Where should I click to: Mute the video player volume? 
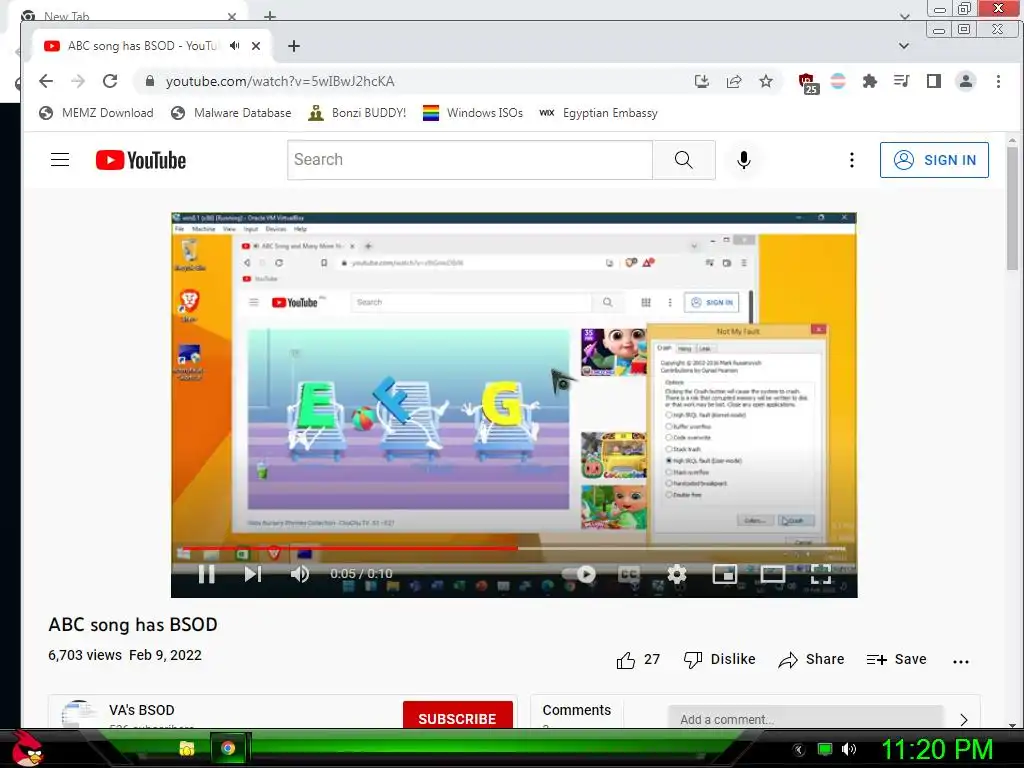click(x=300, y=574)
